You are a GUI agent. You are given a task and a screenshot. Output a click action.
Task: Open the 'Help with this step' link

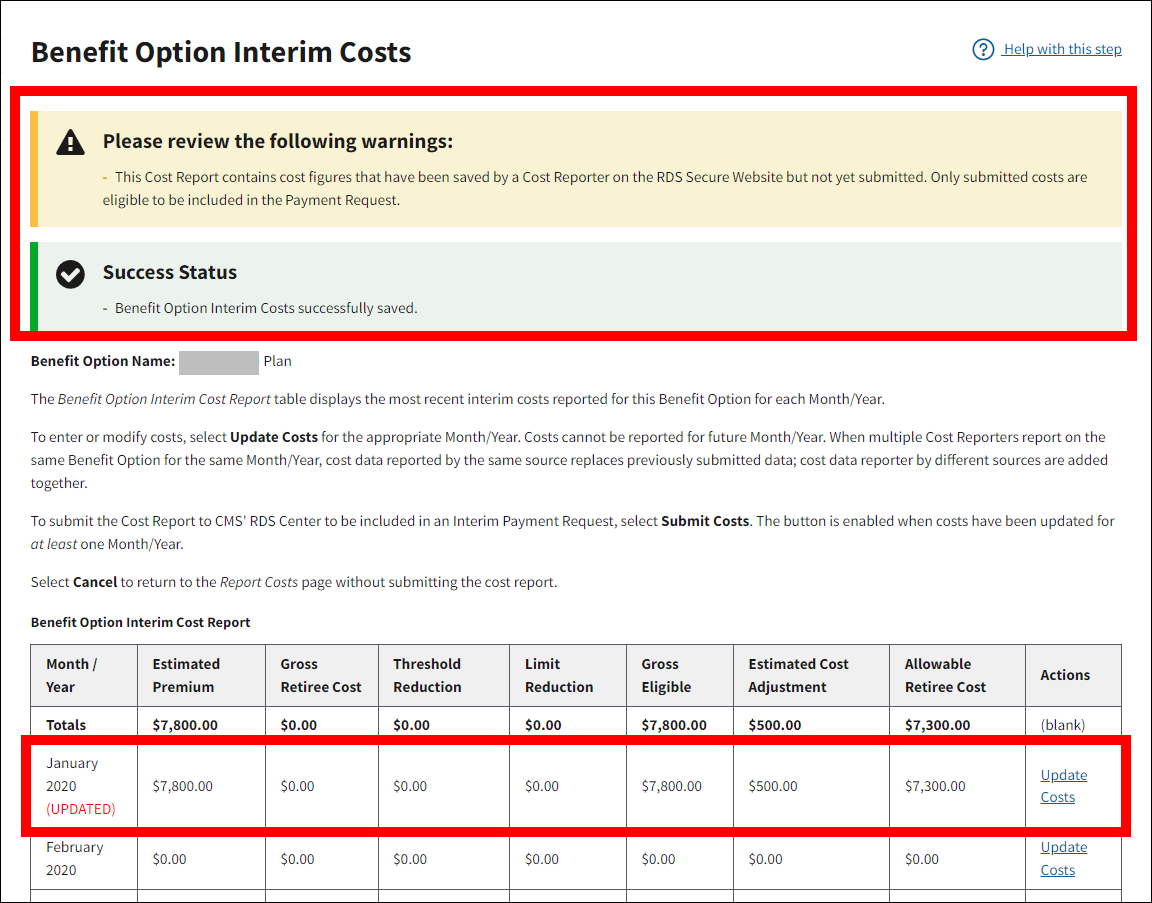tap(1062, 49)
